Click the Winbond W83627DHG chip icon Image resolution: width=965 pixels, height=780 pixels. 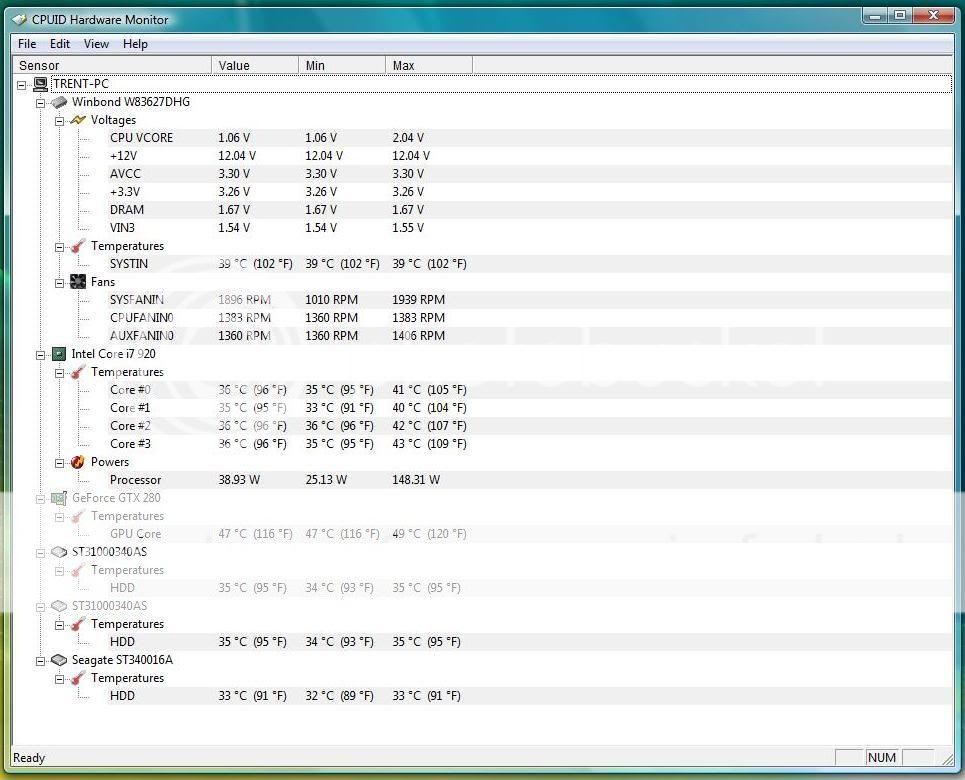pyautogui.click(x=59, y=102)
